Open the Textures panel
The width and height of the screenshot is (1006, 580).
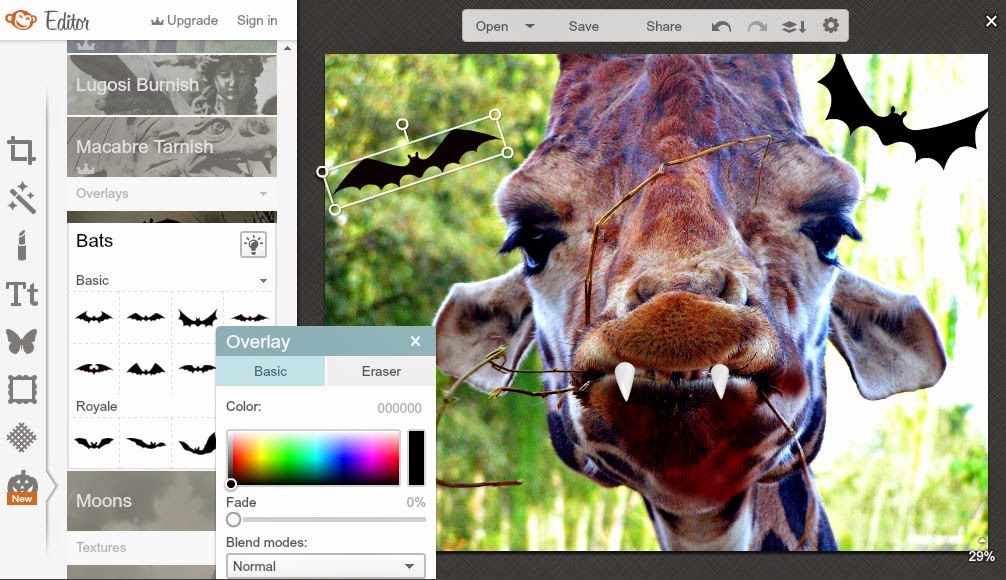(x=22, y=438)
